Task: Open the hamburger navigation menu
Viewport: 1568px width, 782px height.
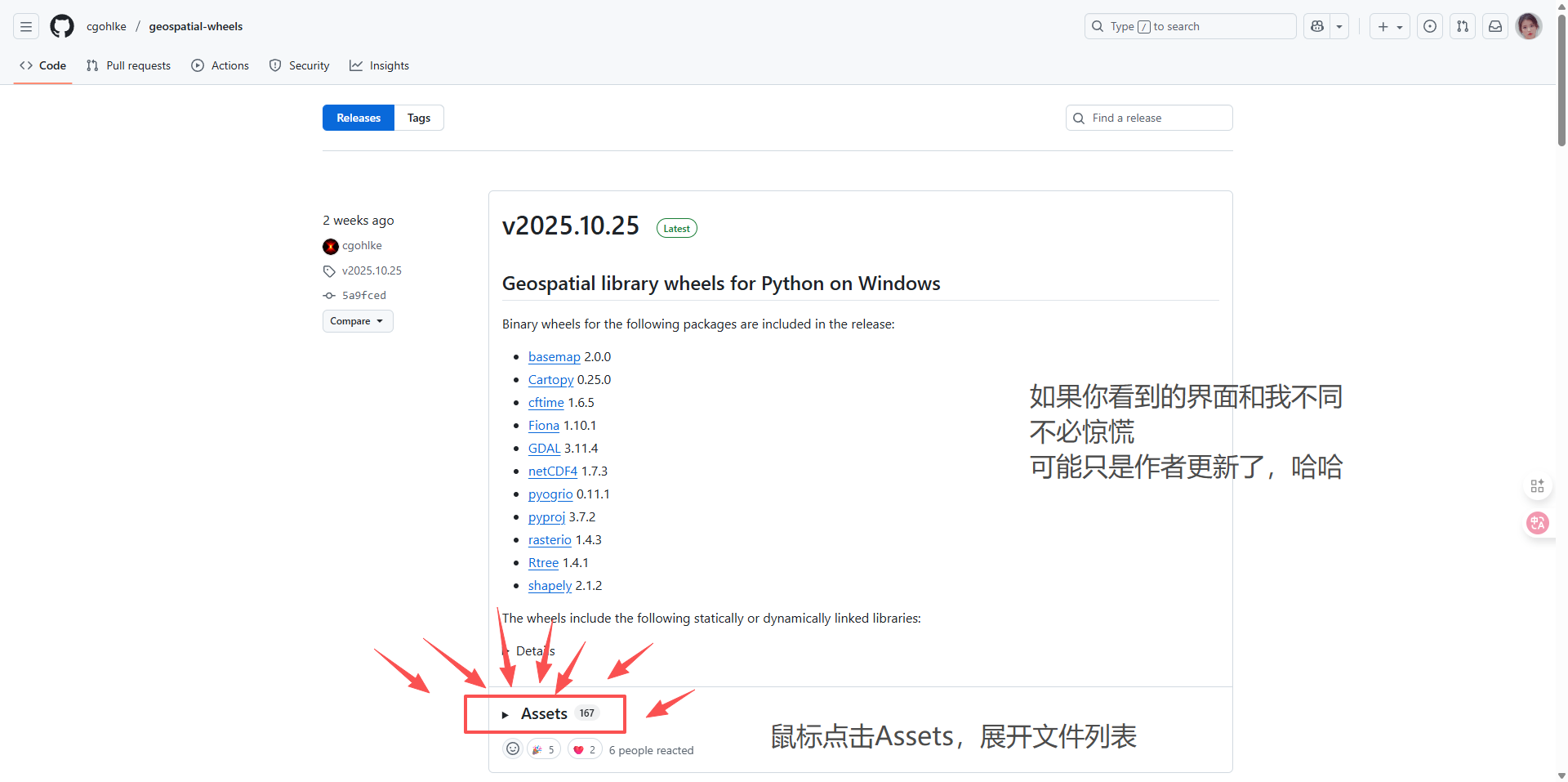Action: tap(25, 26)
